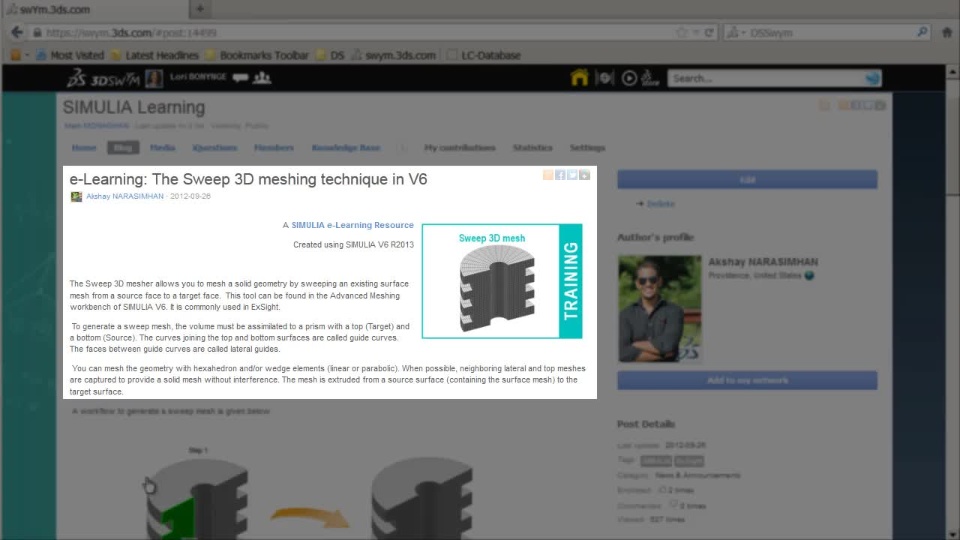Click the yellow house home icon
This screenshot has height=540, width=960.
pyautogui.click(x=579, y=78)
